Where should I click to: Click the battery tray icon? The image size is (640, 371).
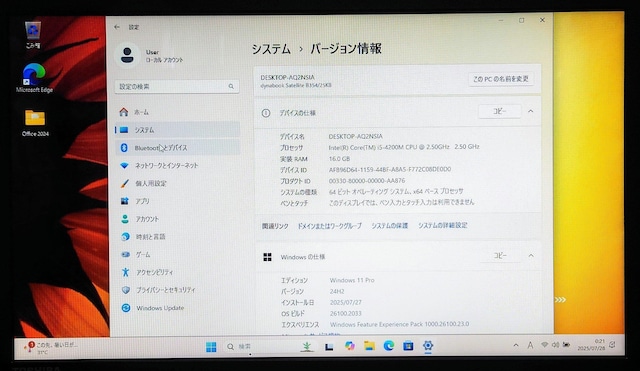coord(566,345)
